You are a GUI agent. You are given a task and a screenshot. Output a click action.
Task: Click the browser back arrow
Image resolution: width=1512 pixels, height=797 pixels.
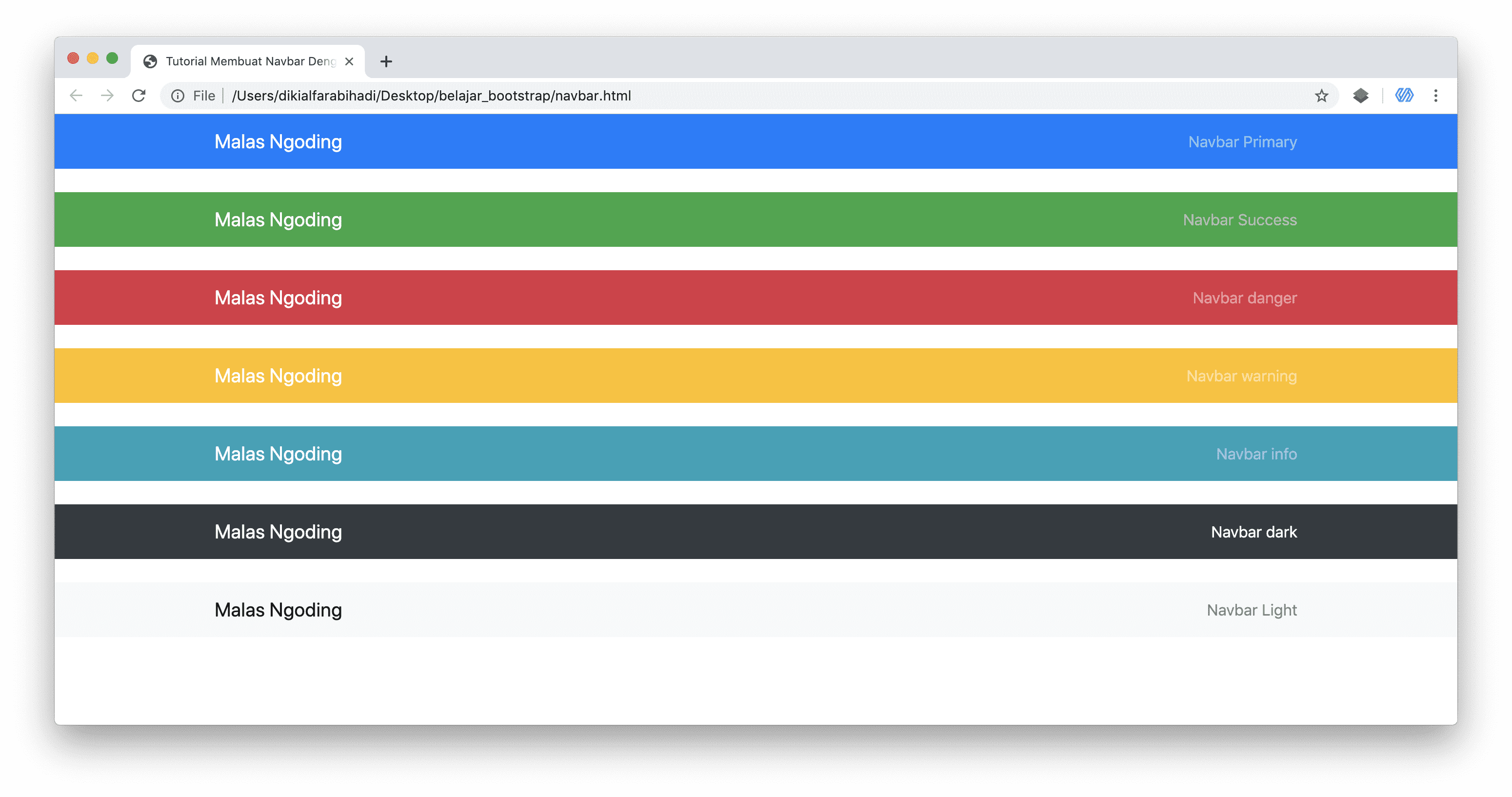click(76, 96)
